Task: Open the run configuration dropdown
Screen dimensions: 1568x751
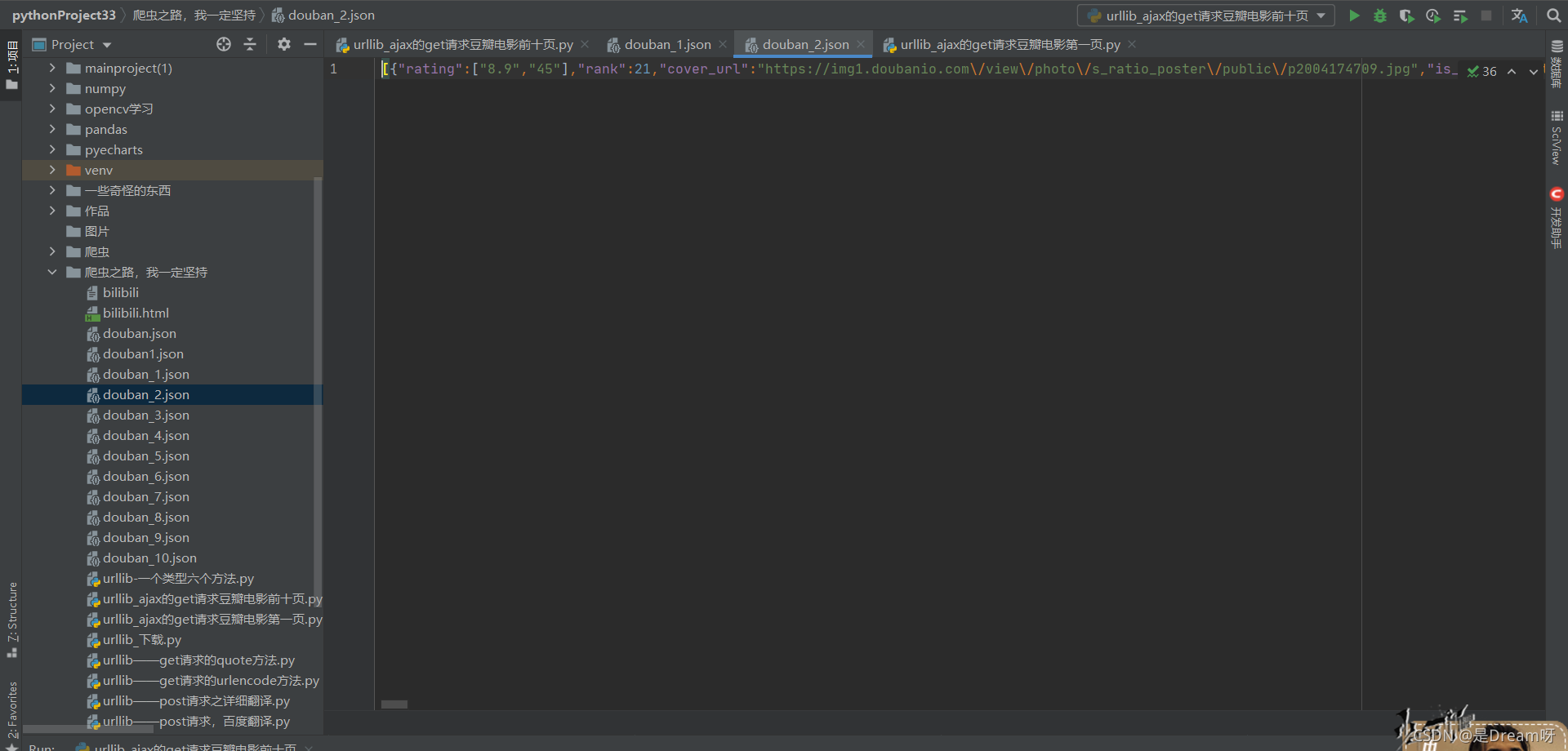Action: pyautogui.click(x=1206, y=16)
